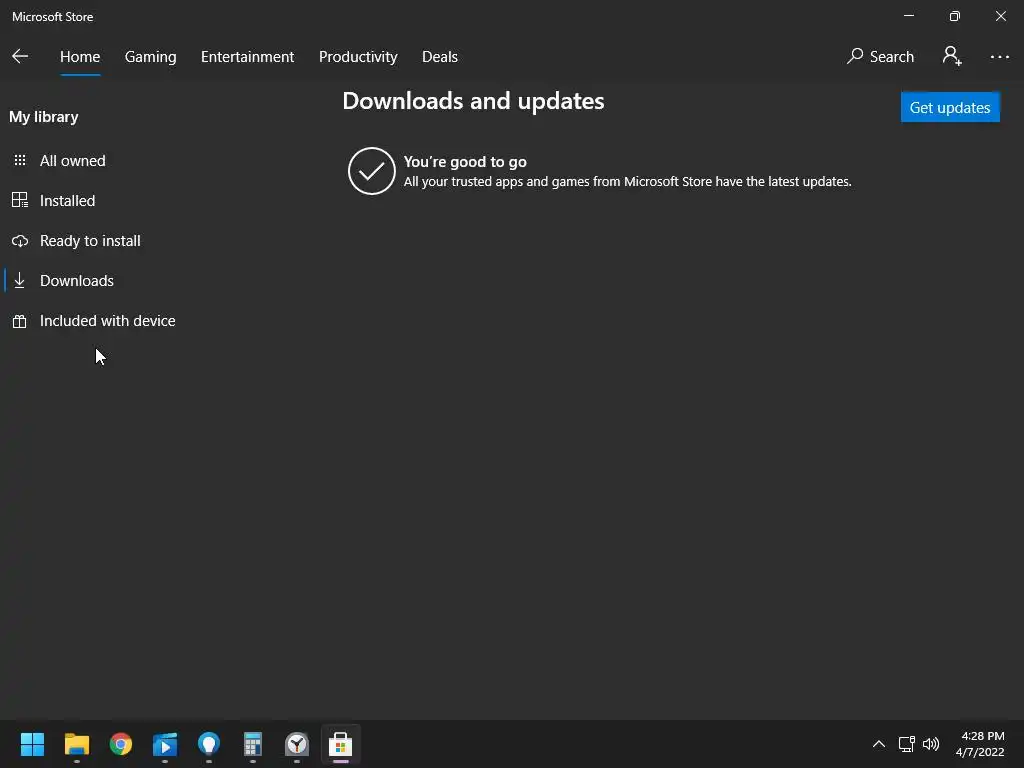Viewport: 1024px width, 768px height.
Task: Launch Google Chrome from the taskbar
Action: (x=121, y=744)
